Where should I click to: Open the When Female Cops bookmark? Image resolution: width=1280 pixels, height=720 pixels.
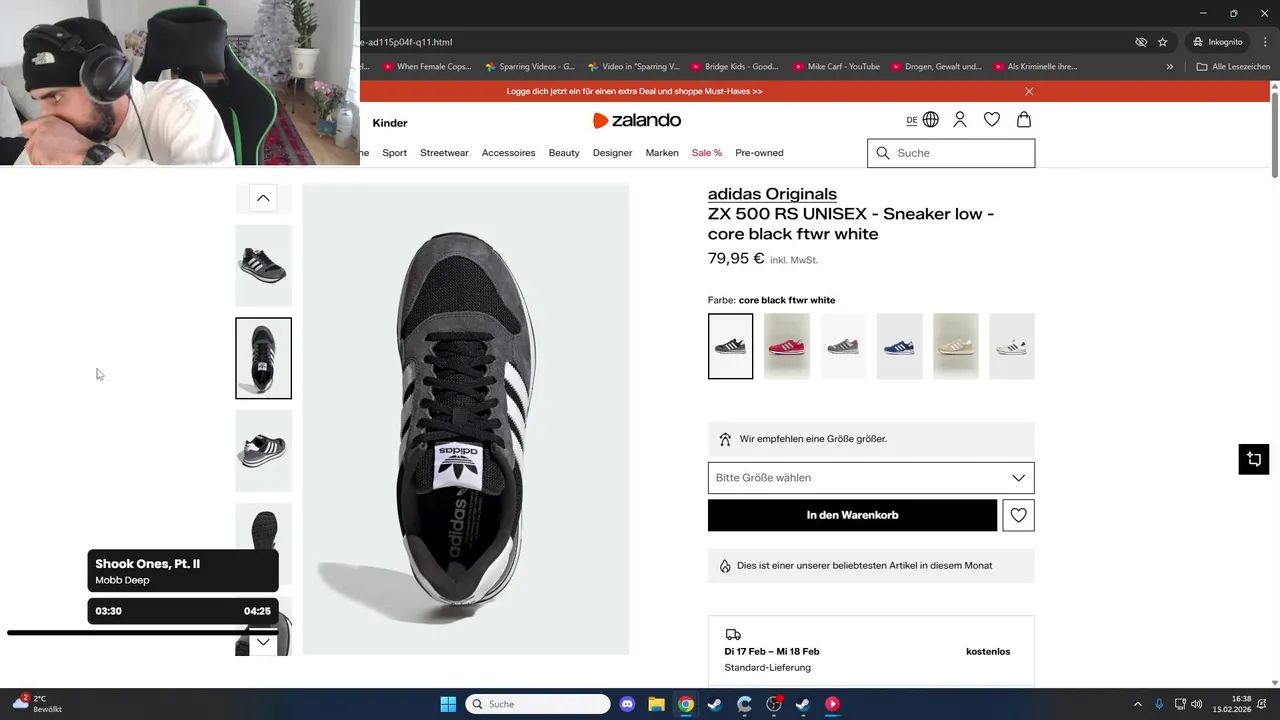tap(427, 67)
